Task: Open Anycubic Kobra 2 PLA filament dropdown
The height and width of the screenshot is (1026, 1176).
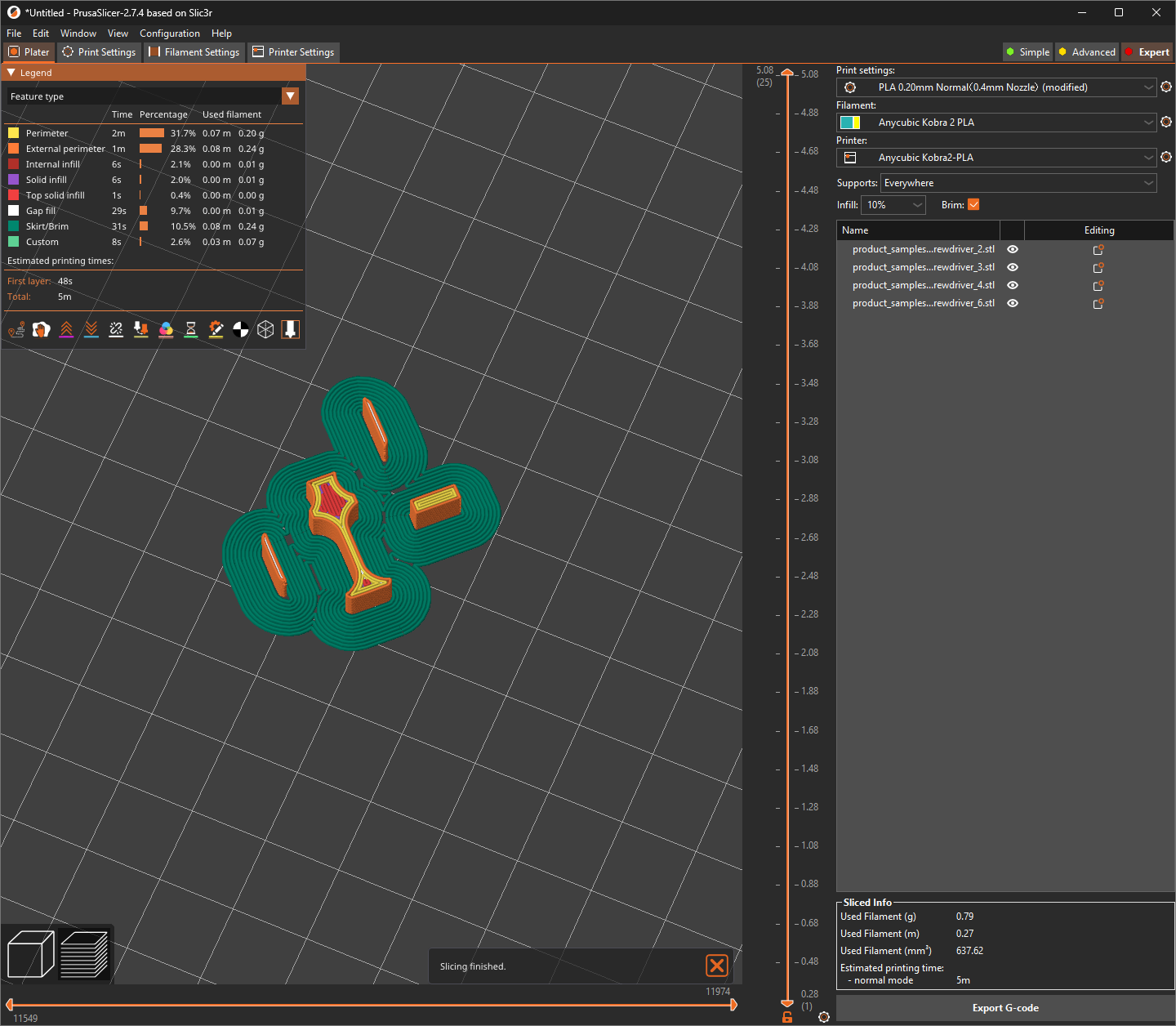Action: tap(996, 123)
